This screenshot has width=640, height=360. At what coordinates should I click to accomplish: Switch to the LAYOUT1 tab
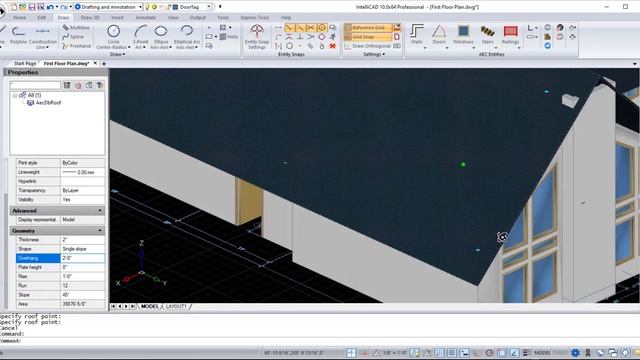pyautogui.click(x=176, y=306)
